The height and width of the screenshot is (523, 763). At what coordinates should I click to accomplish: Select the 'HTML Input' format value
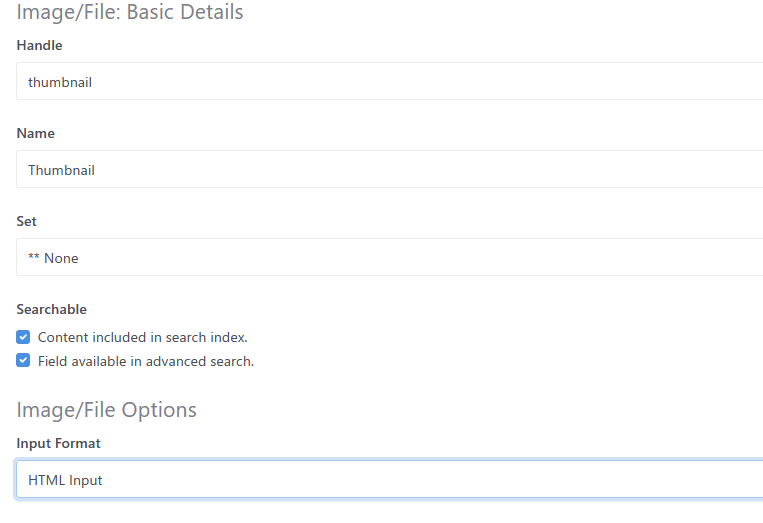pyautogui.click(x=65, y=480)
